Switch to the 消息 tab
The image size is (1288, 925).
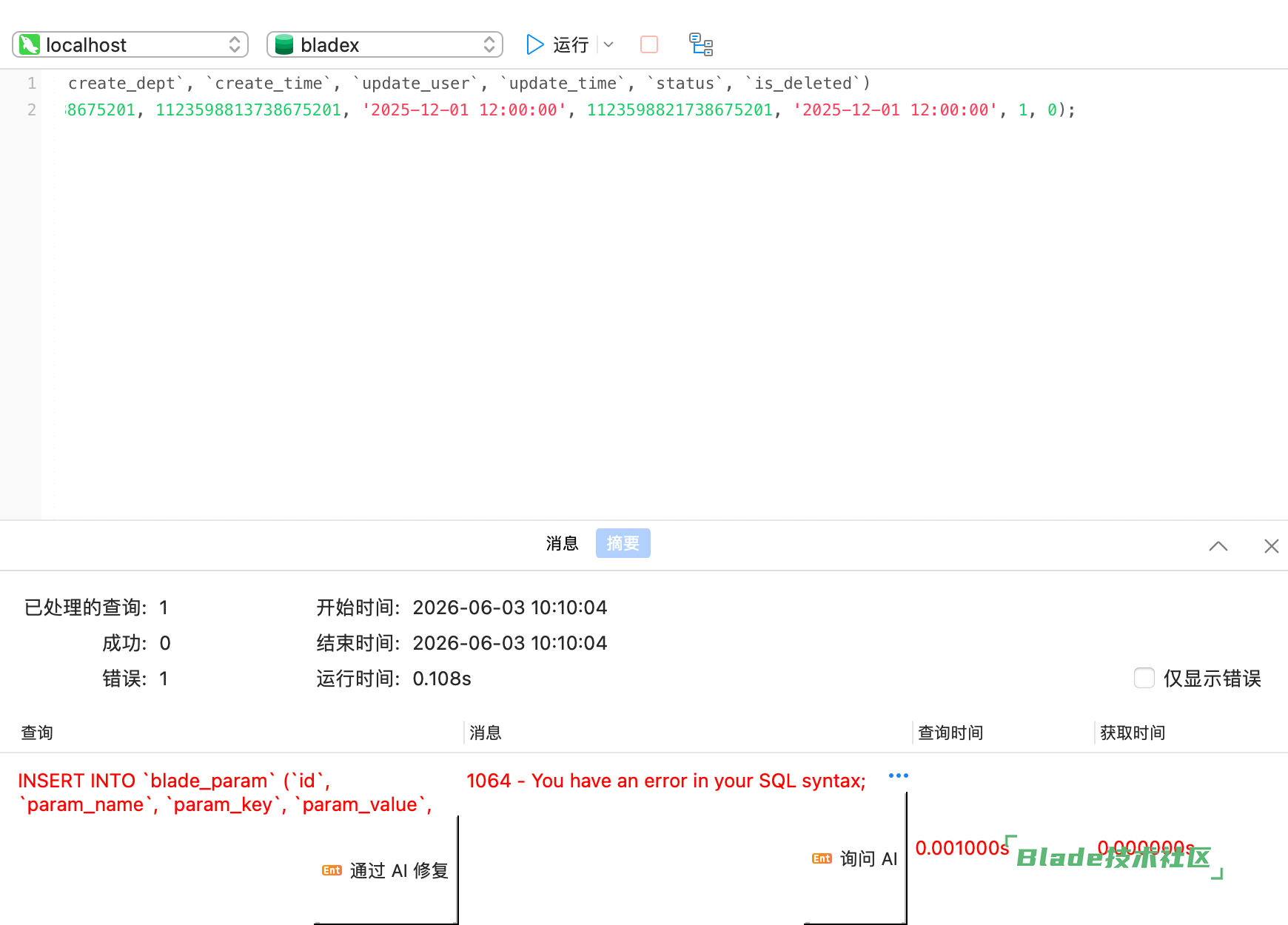click(x=562, y=543)
